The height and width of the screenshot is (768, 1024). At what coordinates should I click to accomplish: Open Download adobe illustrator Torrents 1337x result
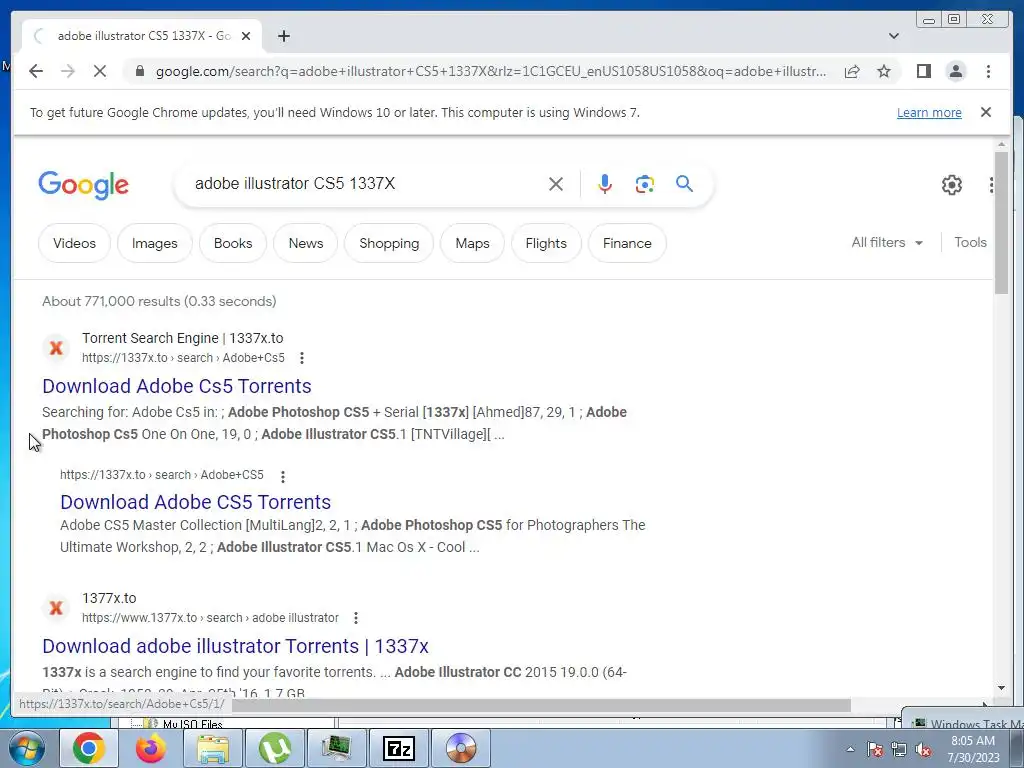235,646
